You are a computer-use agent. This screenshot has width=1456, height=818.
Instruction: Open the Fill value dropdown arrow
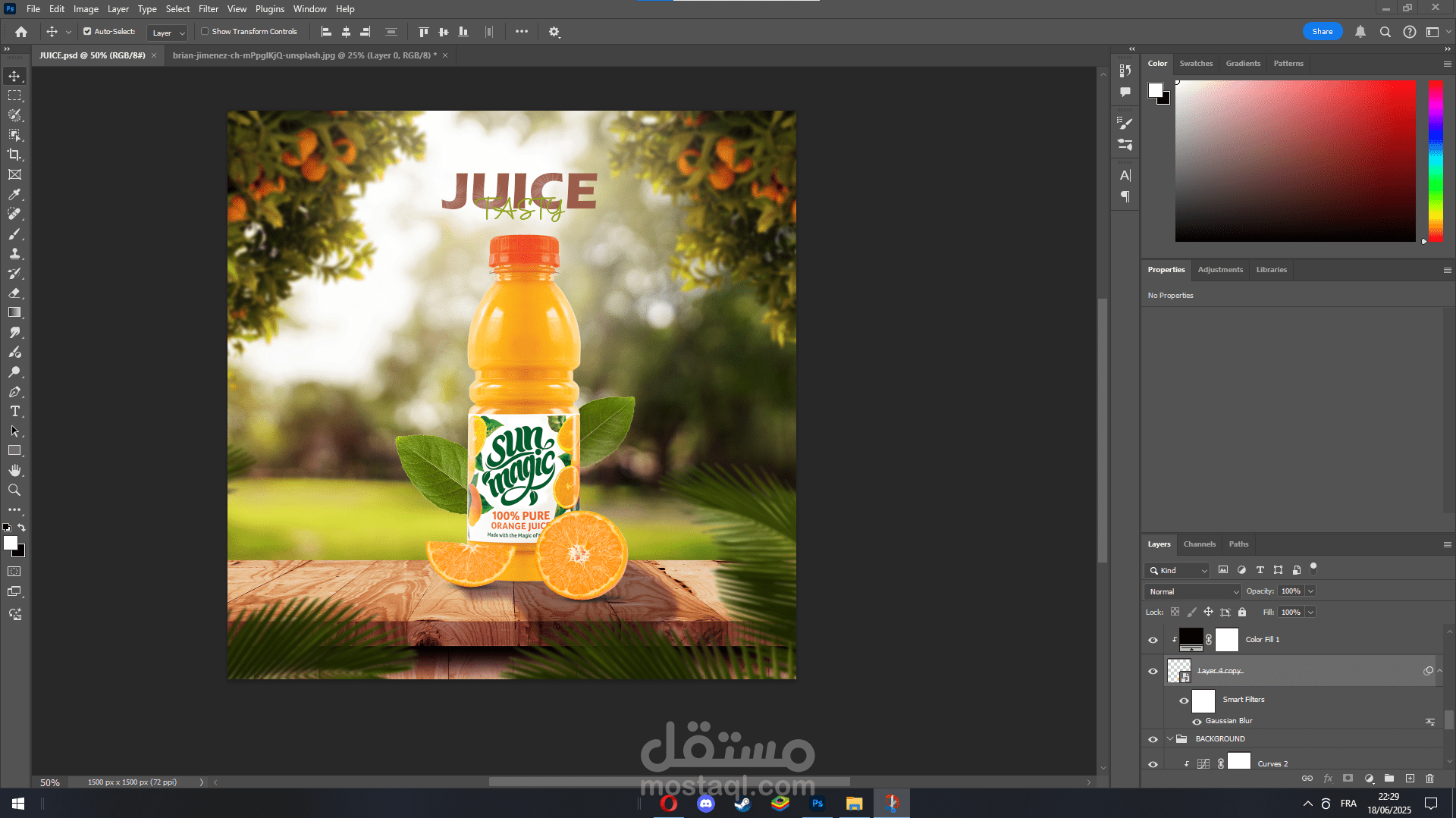1310,613
